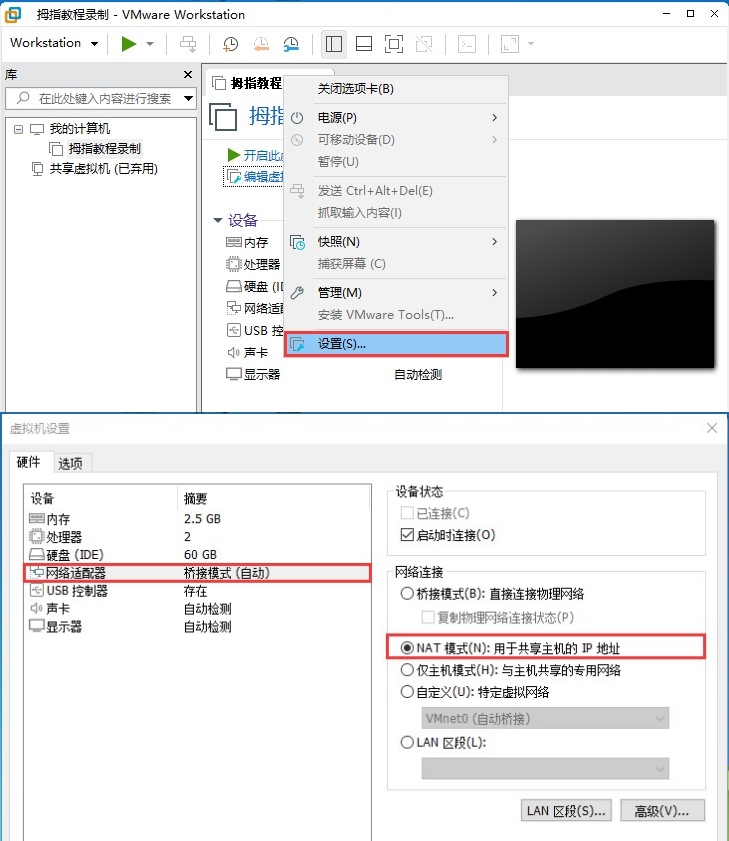This screenshot has height=841, width=729.
Task: Open 电源(P) submenu in context menu
Action: tap(396, 117)
